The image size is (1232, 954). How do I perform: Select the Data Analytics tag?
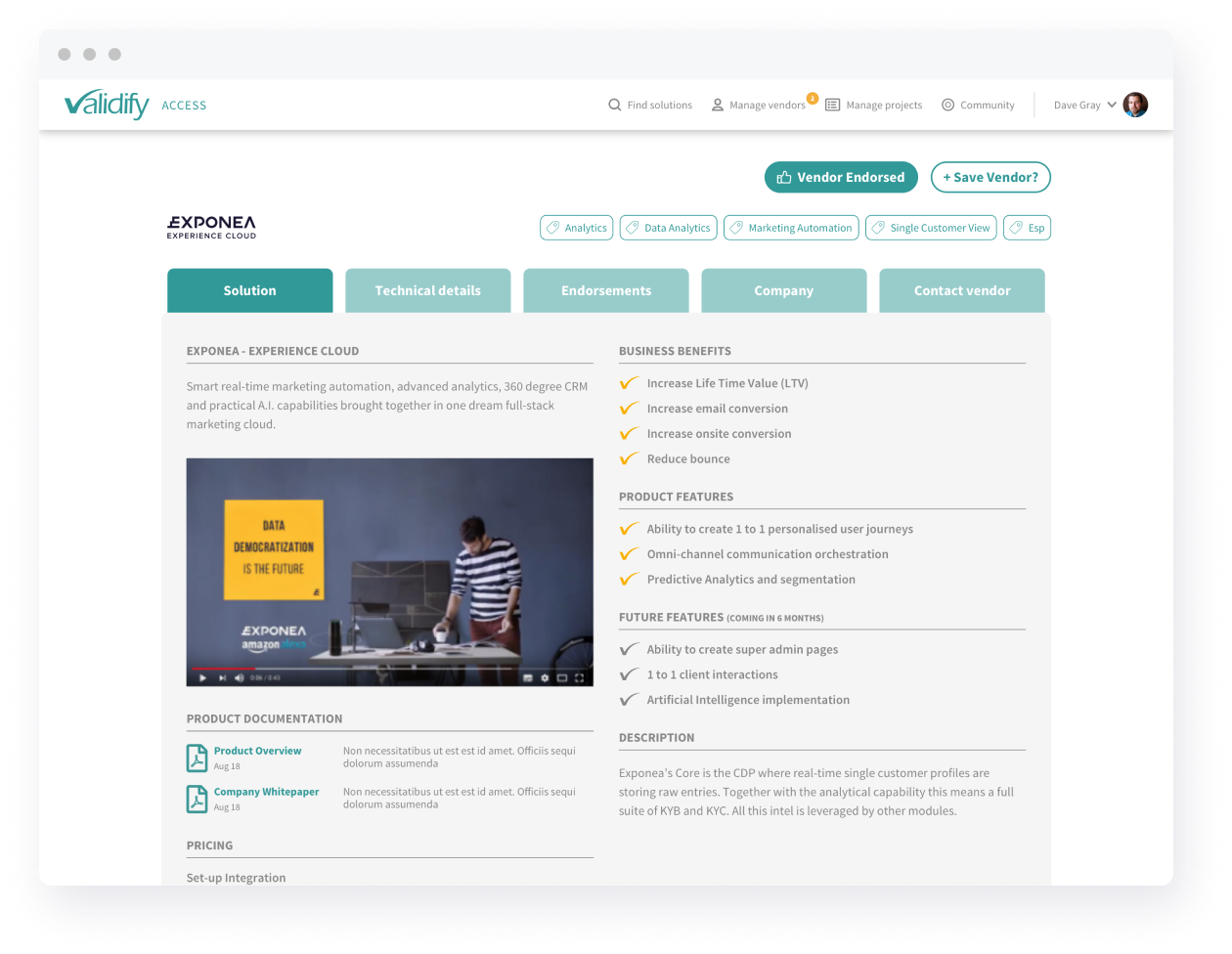[x=669, y=228]
